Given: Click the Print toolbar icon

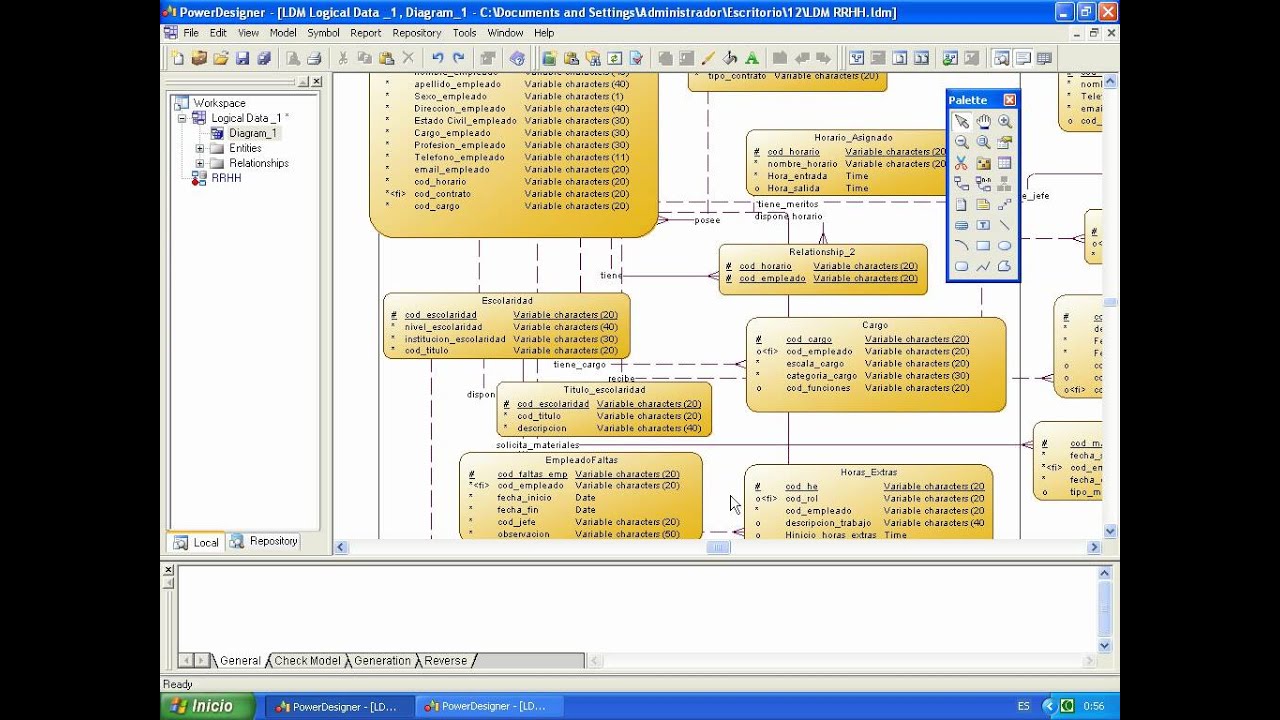Looking at the screenshot, I should pos(314,58).
